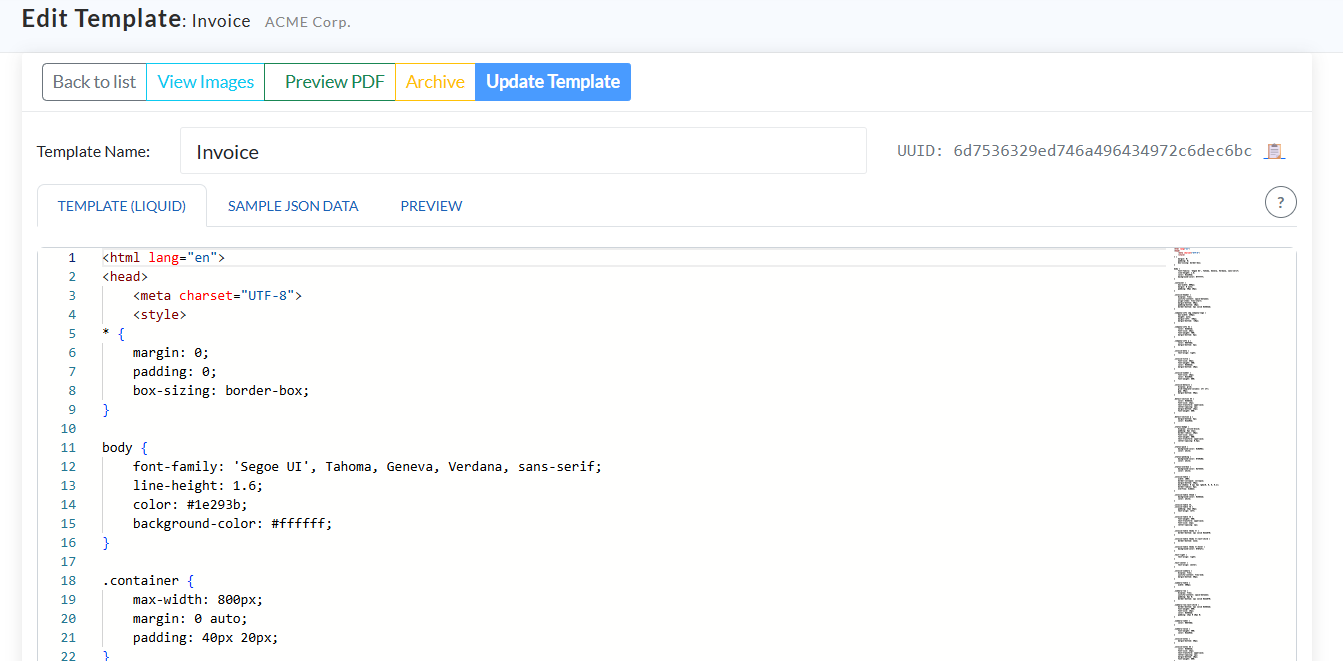Click the background-color #ffffff value
The width and height of the screenshot is (1343, 661).
click(x=300, y=524)
